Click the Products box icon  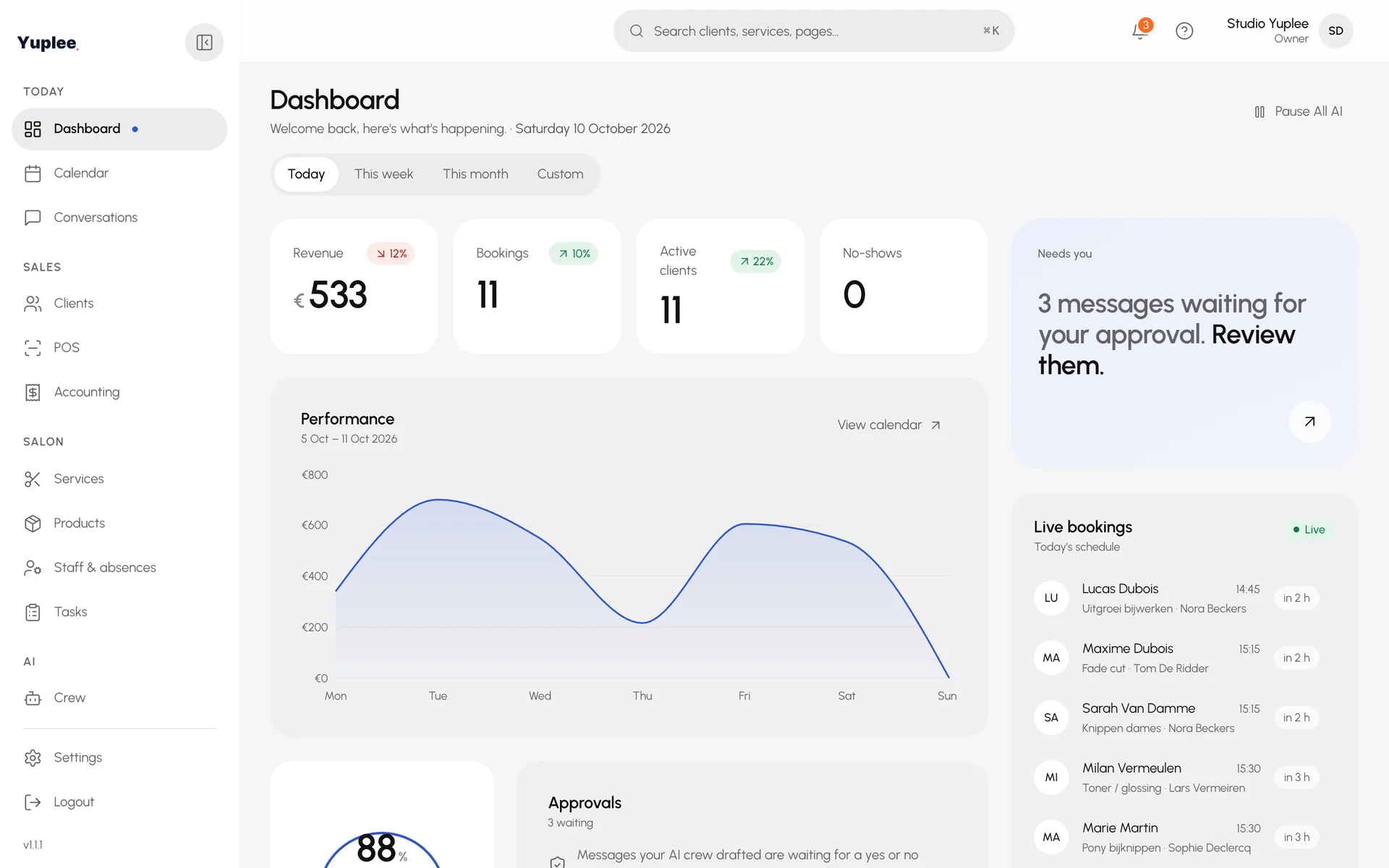33,524
